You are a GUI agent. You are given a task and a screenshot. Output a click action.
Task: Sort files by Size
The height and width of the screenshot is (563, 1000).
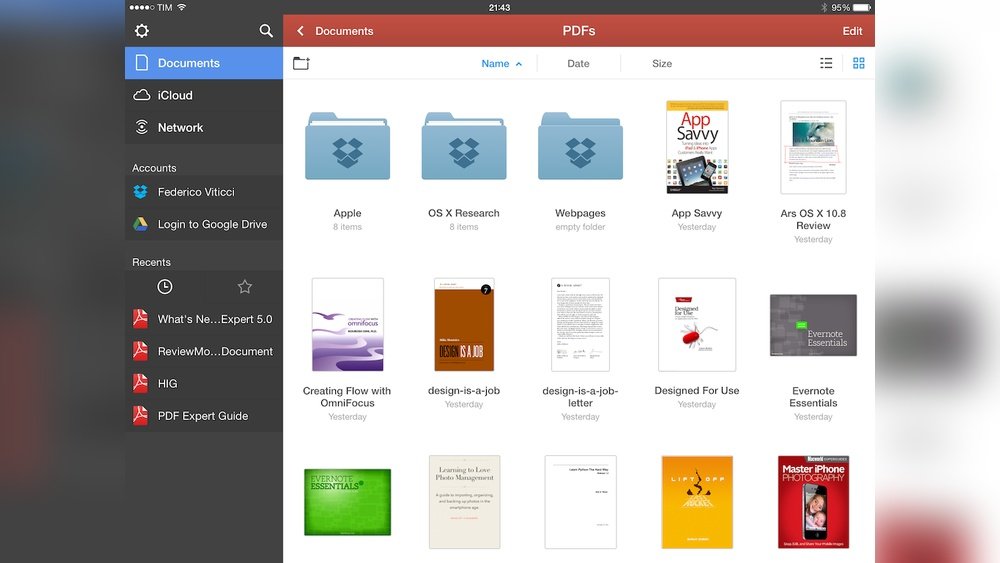[661, 63]
